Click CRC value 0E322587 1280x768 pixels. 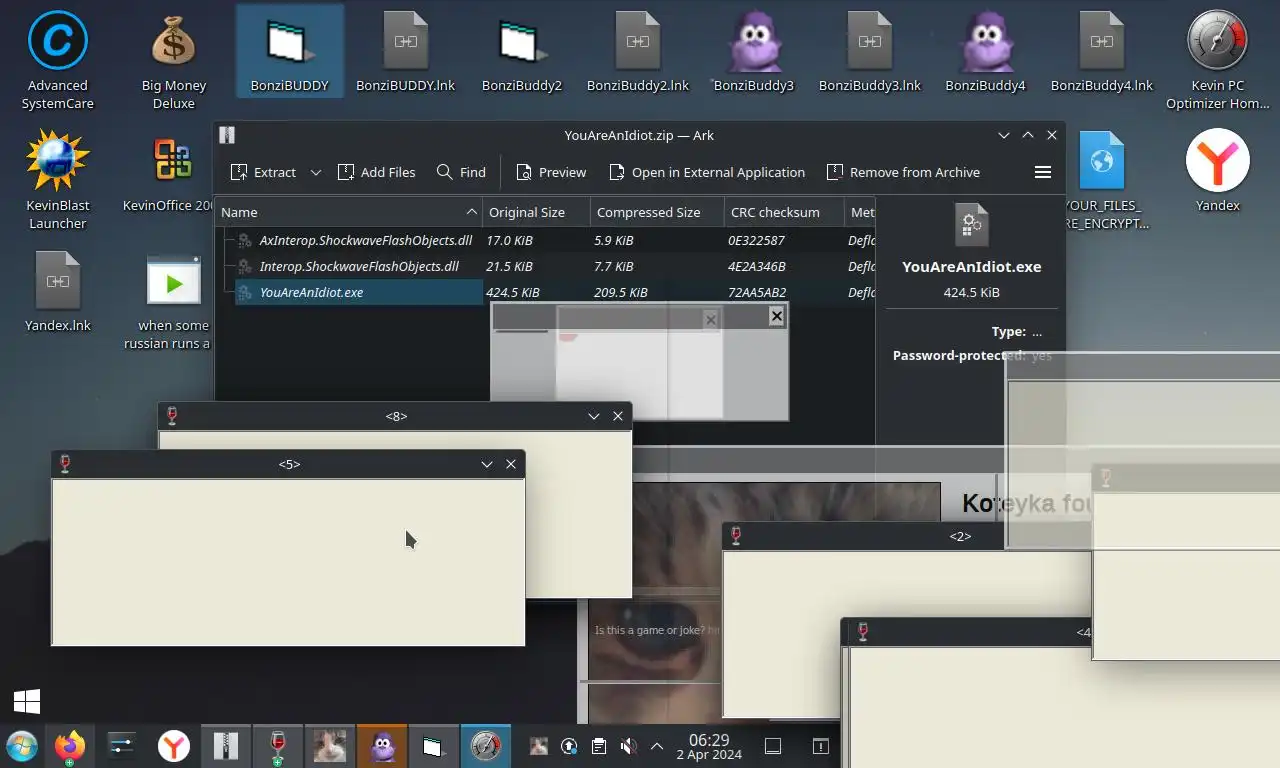pyautogui.click(x=757, y=240)
